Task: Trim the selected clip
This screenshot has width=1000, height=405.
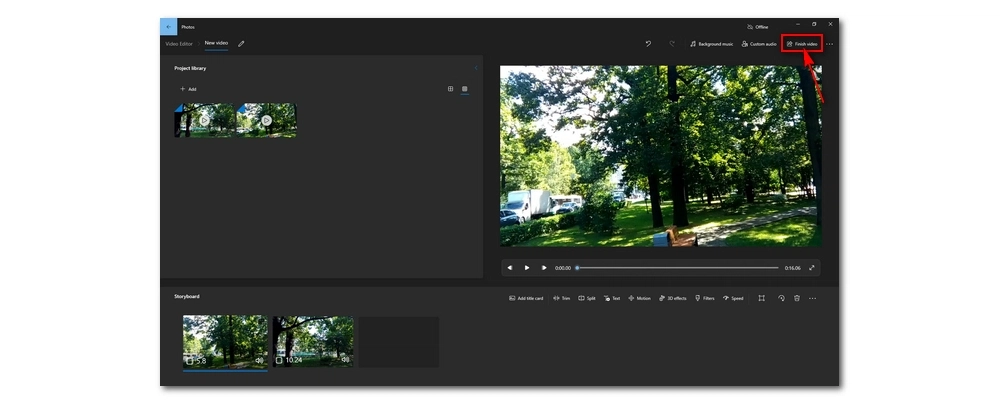Action: (561, 298)
